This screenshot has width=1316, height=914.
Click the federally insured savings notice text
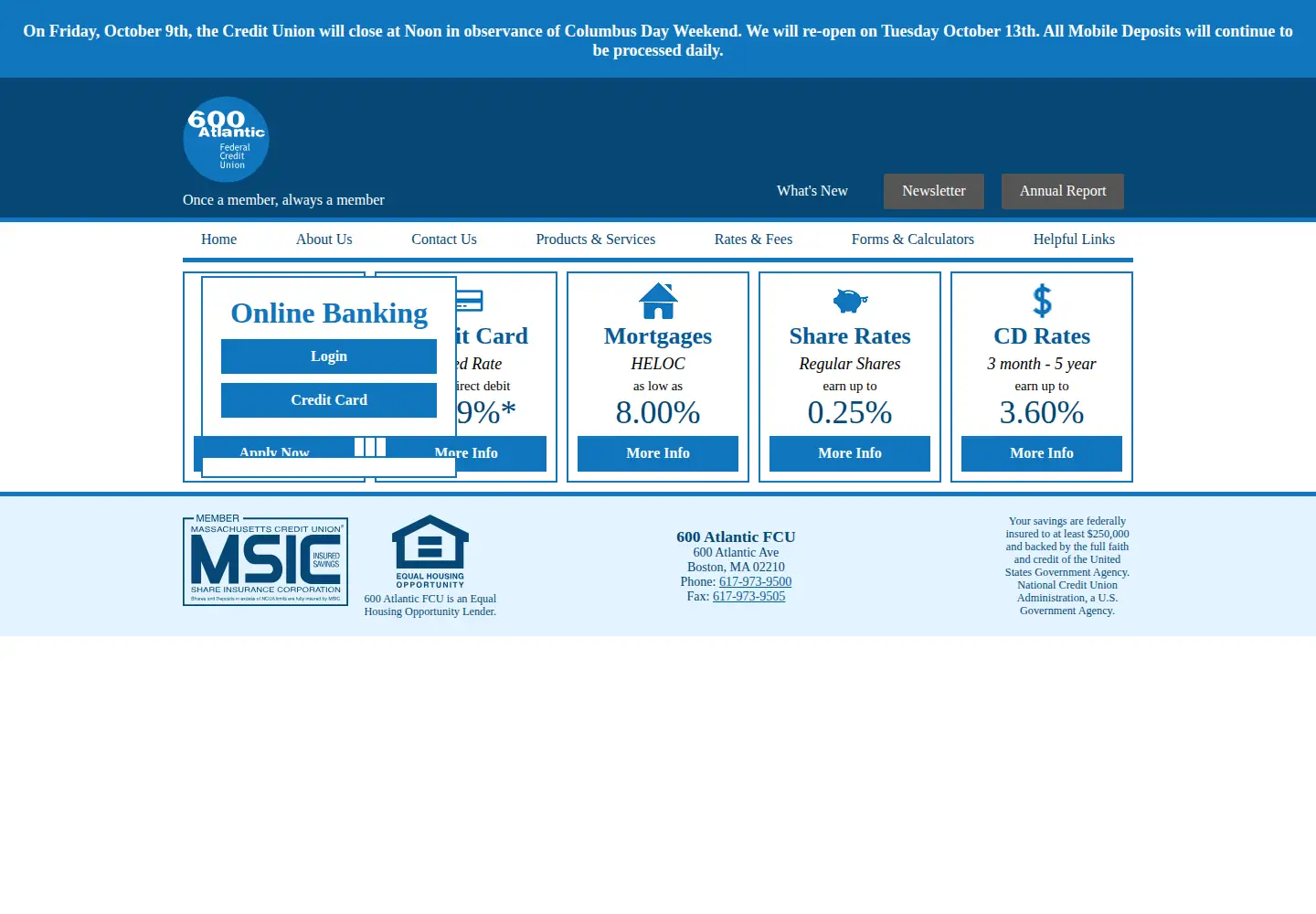[x=1067, y=566]
